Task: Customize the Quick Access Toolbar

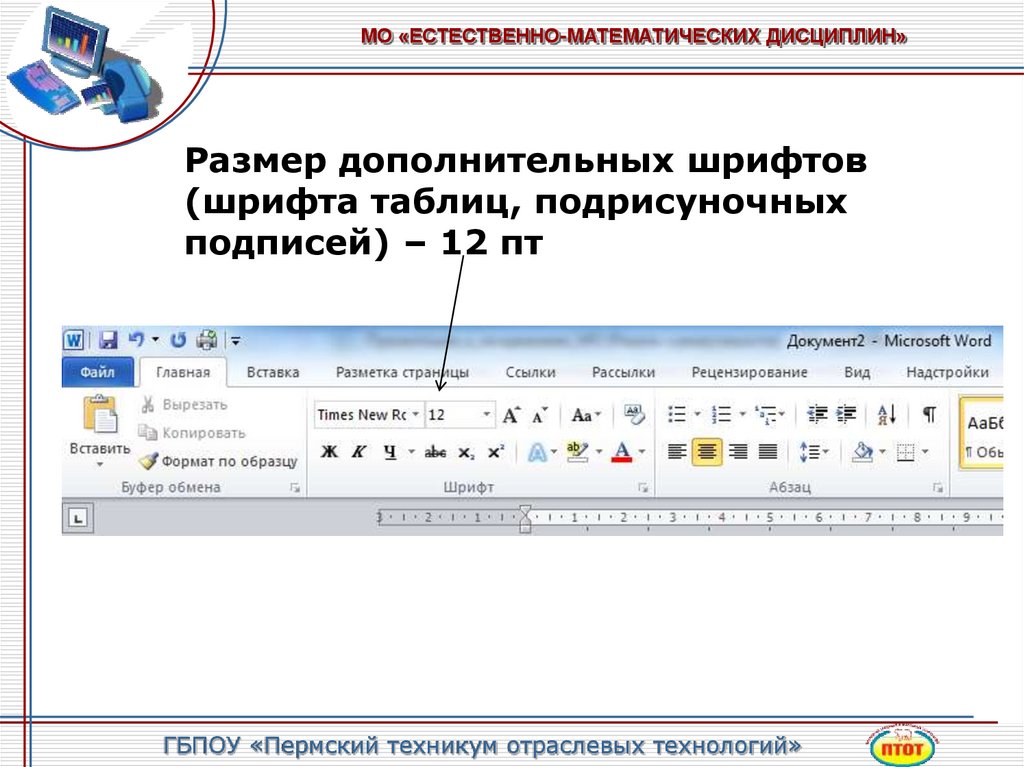Action: pos(236,340)
